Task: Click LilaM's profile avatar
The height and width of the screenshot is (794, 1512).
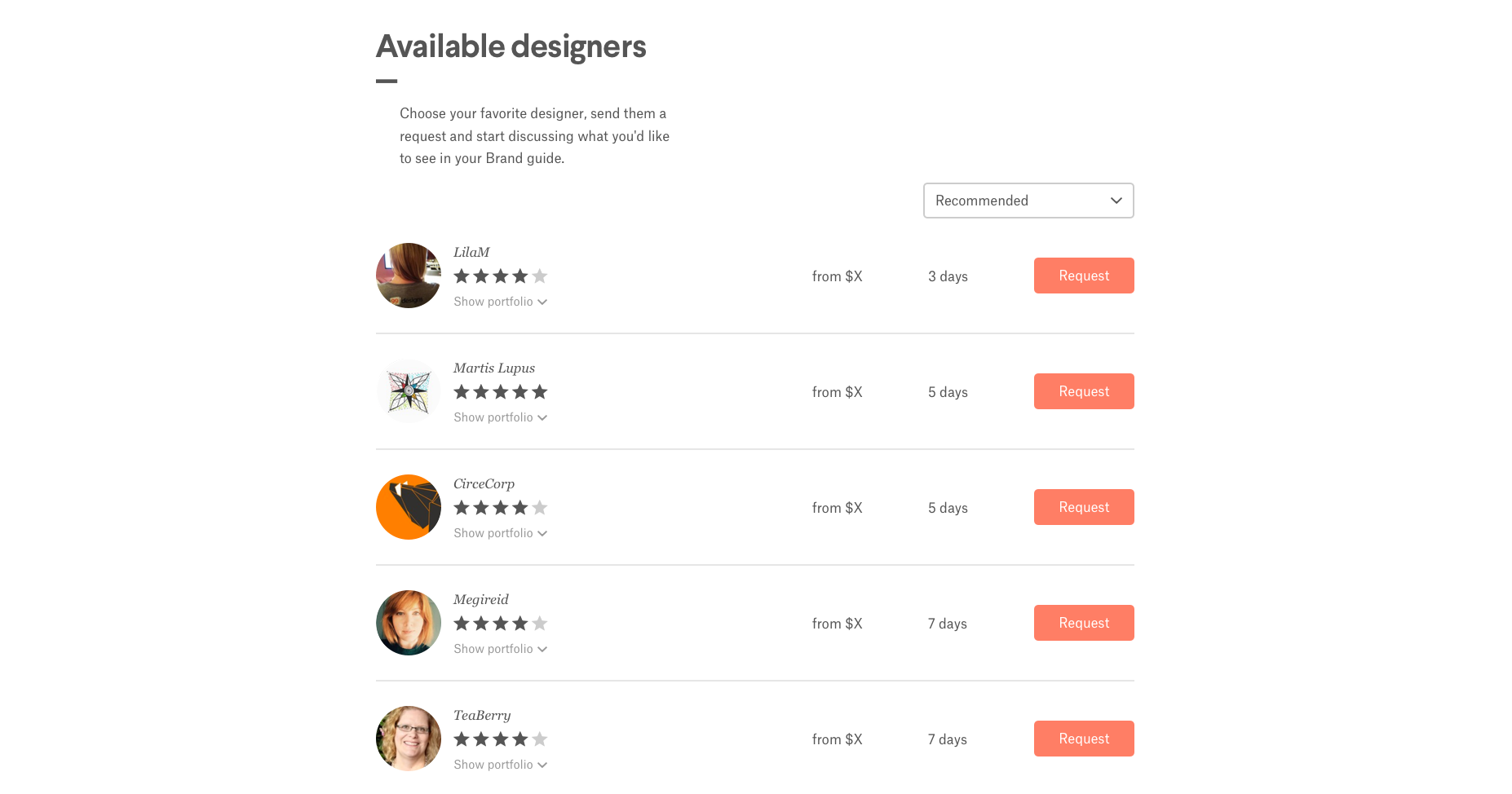Action: point(408,276)
